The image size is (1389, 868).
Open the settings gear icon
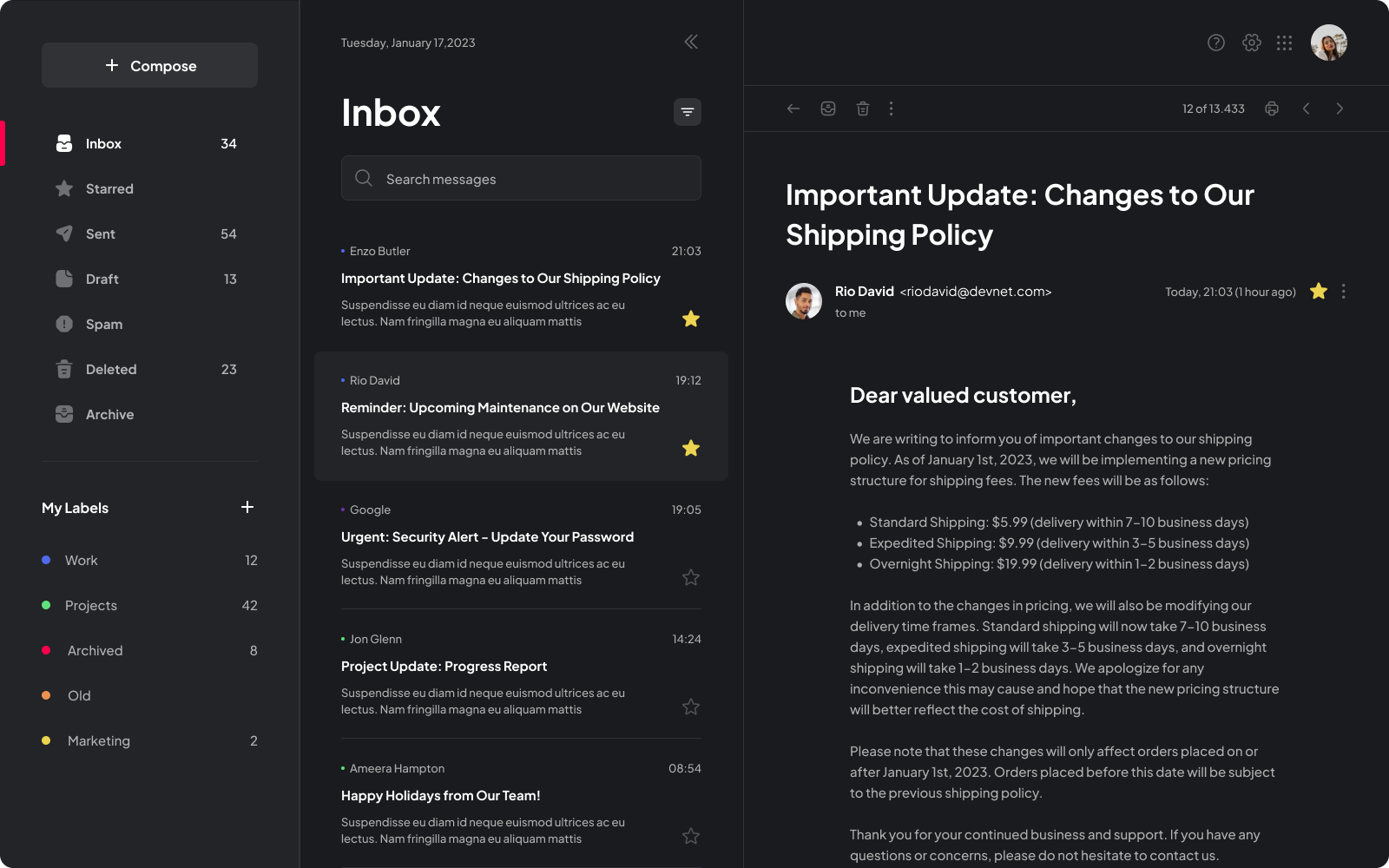point(1251,43)
